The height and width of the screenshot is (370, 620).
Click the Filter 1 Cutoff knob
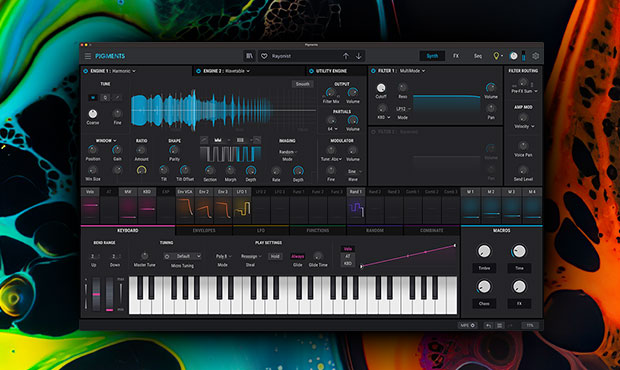(x=381, y=88)
